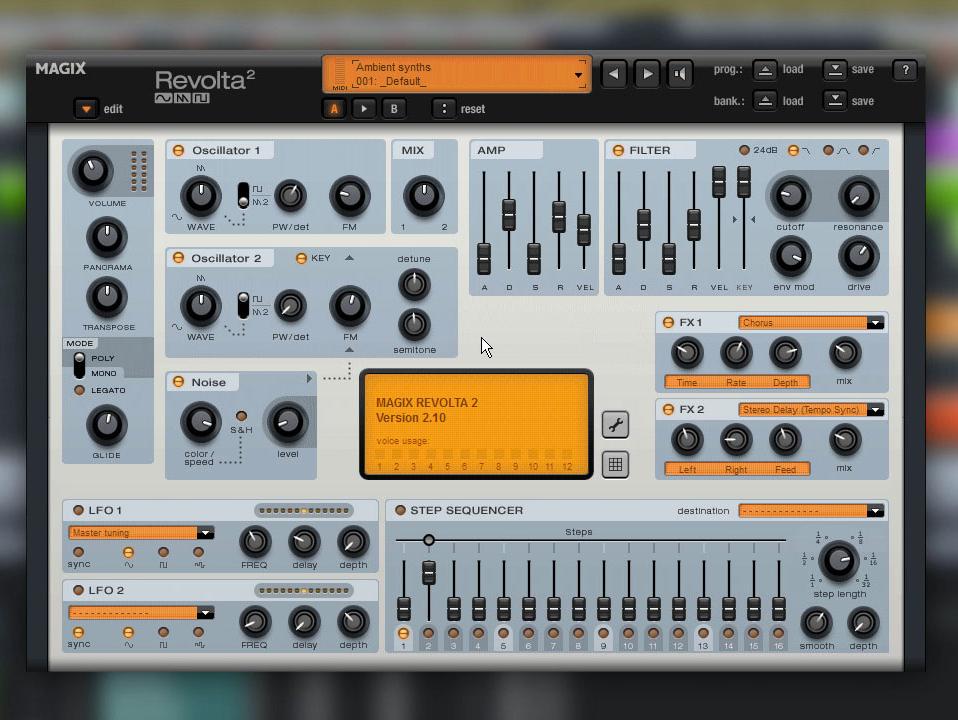The height and width of the screenshot is (720, 958).
Task: Click the step length knob
Action: pyautogui.click(x=839, y=560)
